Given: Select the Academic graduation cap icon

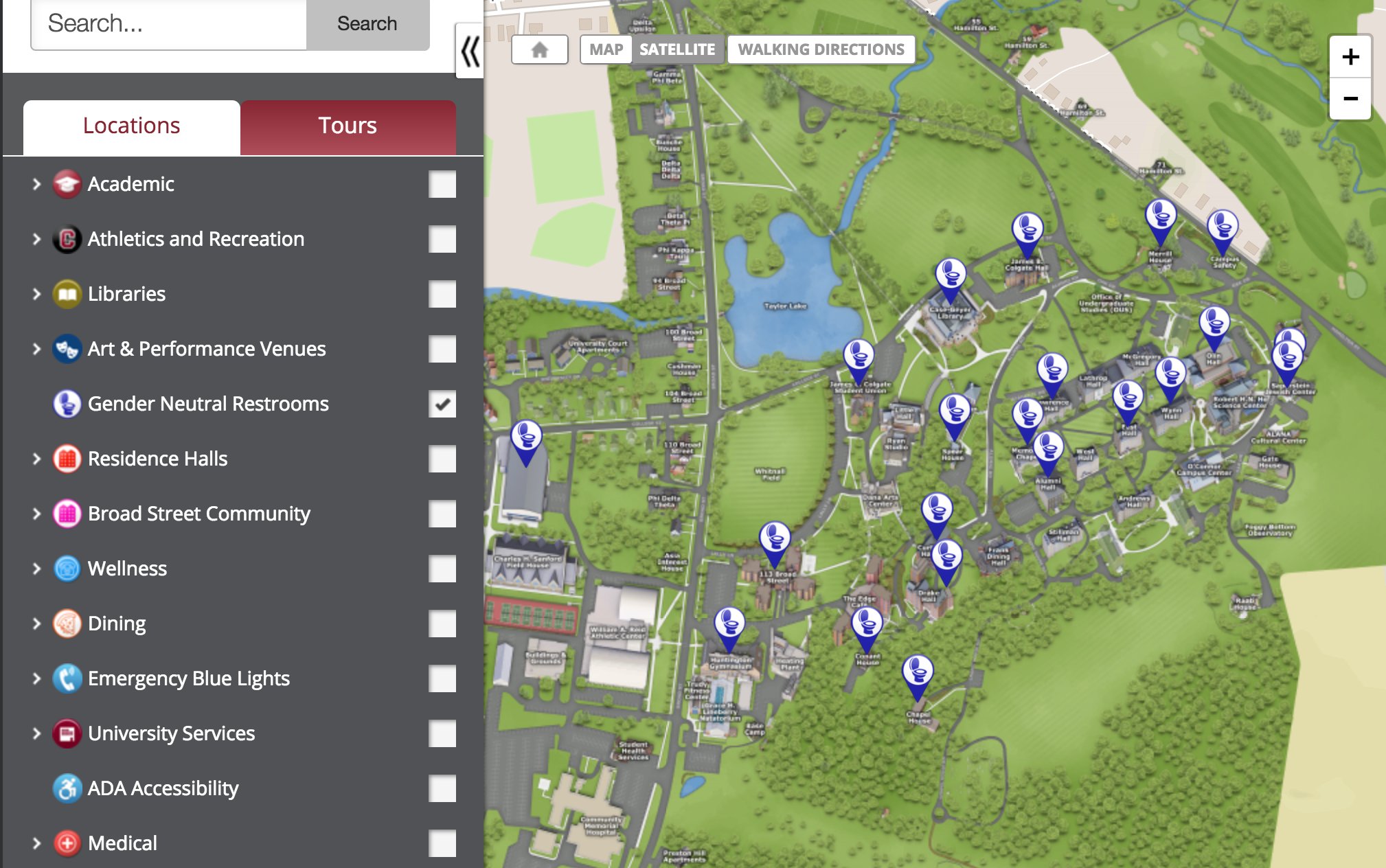Looking at the screenshot, I should pos(66,183).
